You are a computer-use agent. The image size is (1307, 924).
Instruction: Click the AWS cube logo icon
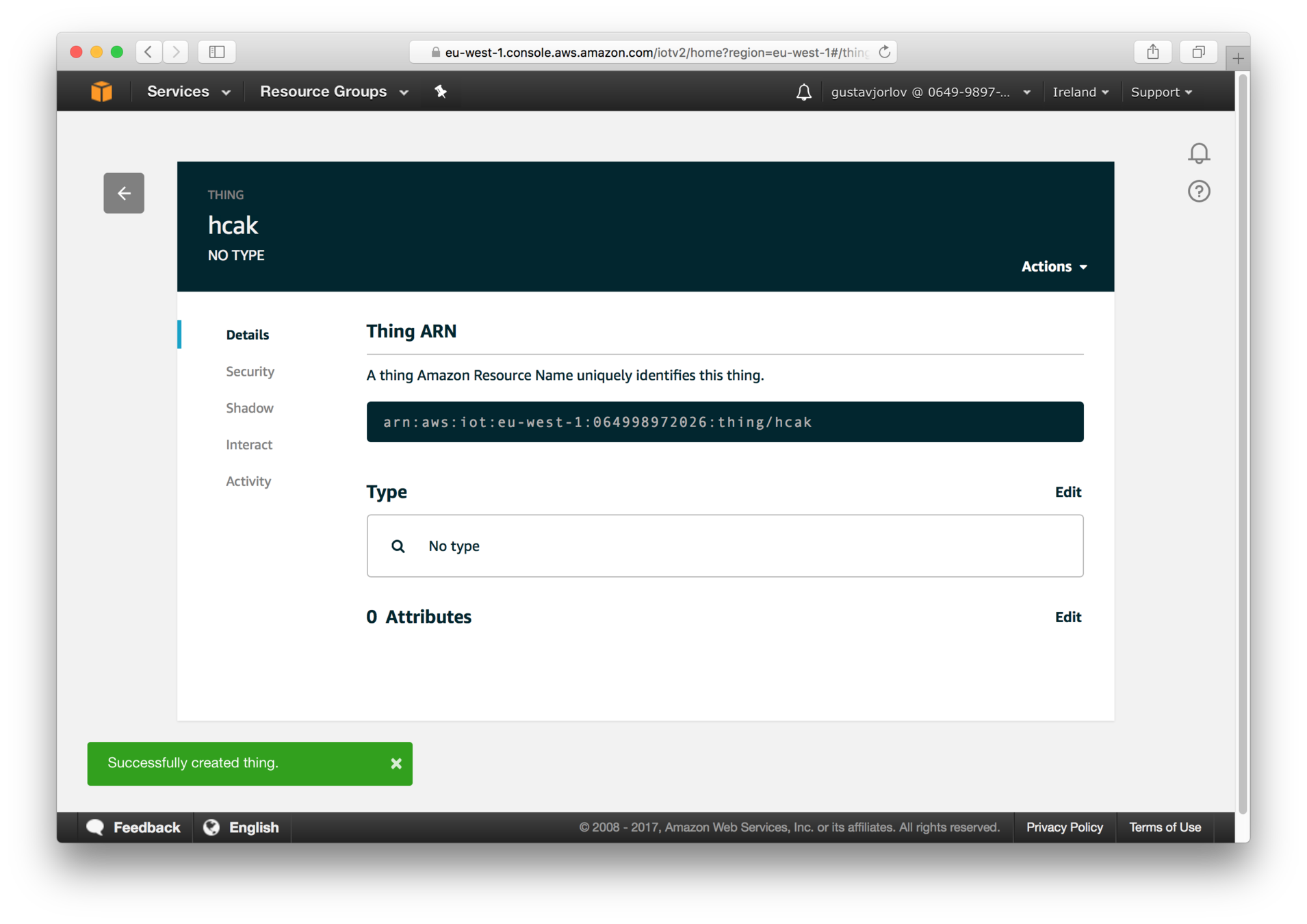[x=101, y=92]
